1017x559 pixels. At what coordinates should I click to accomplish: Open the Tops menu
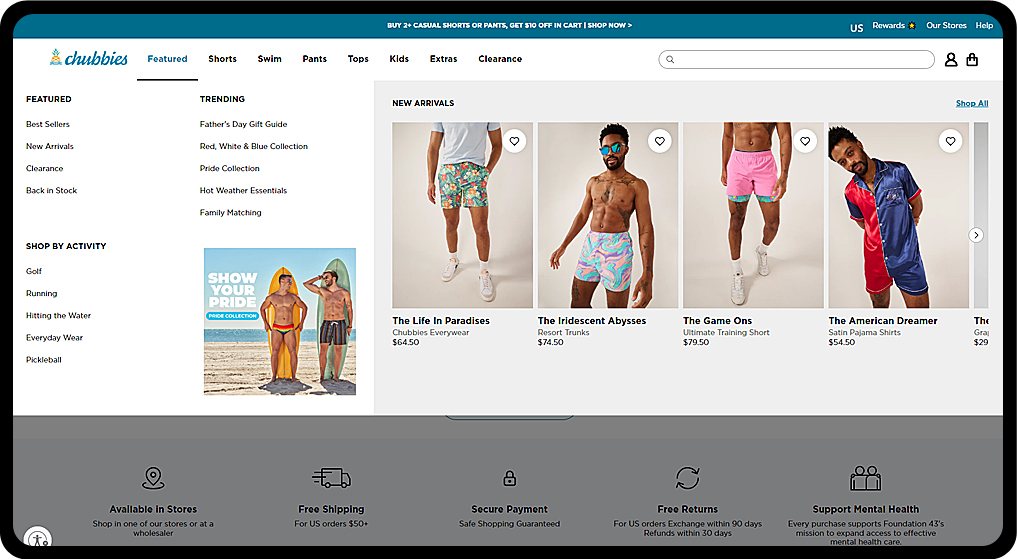click(358, 59)
